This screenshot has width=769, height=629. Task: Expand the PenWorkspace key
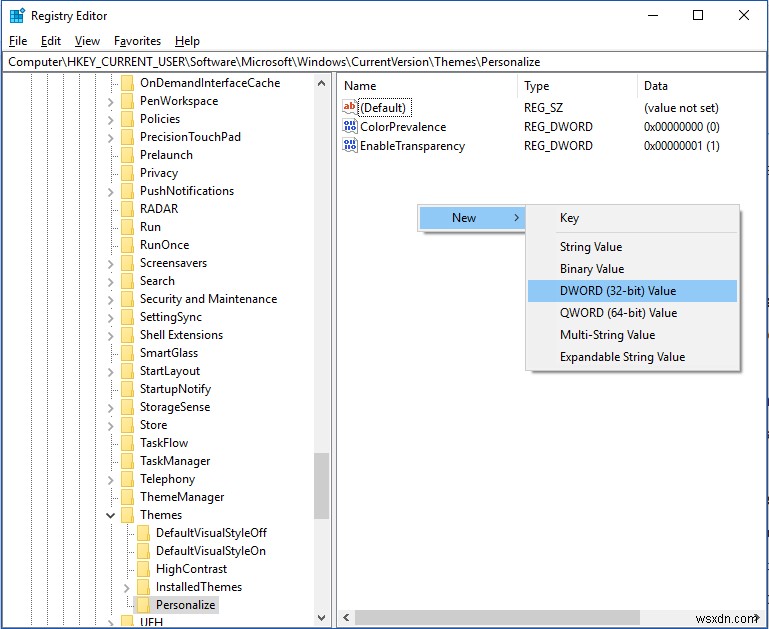point(111,101)
